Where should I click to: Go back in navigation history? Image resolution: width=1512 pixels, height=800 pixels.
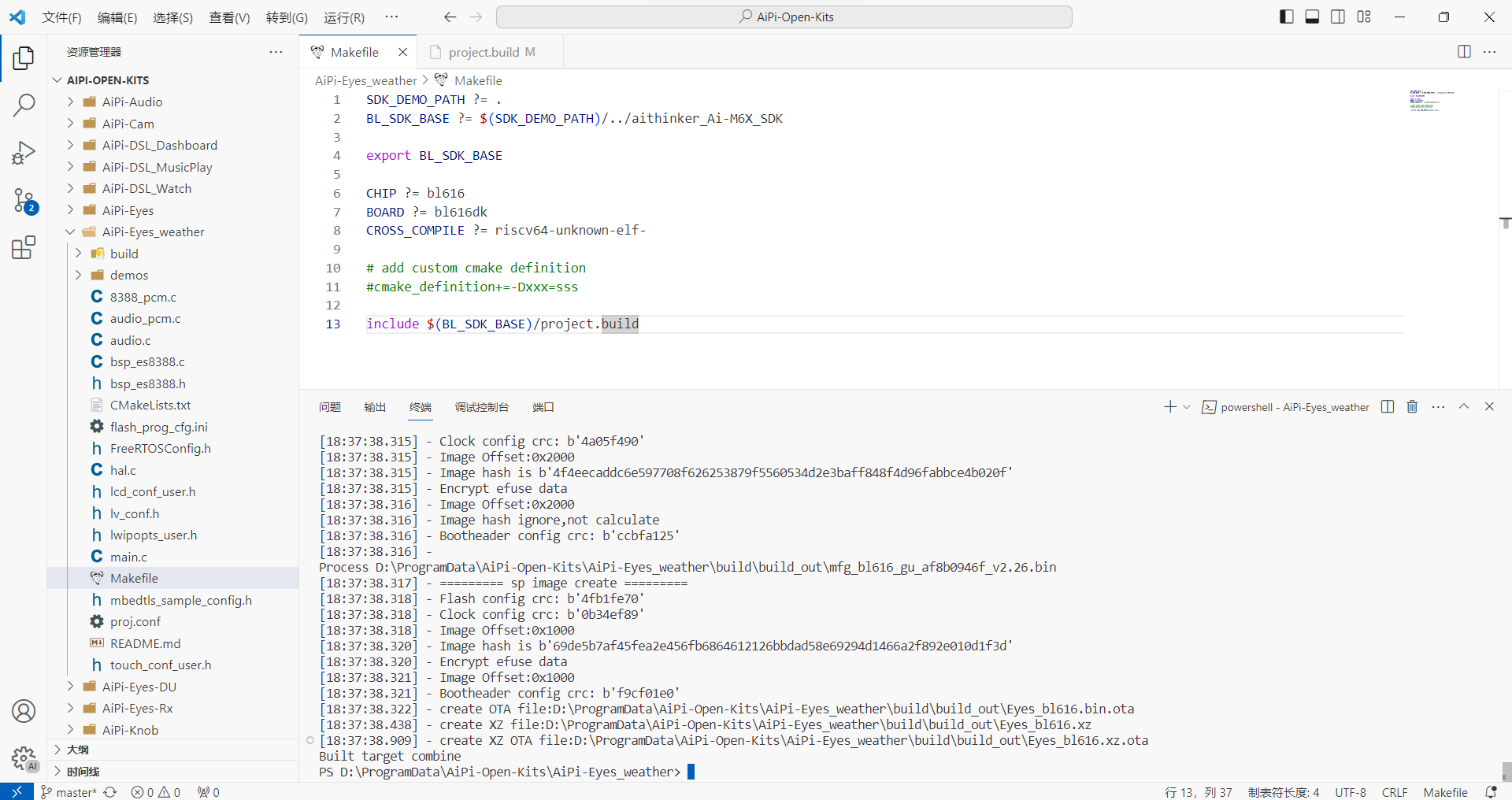[450, 17]
